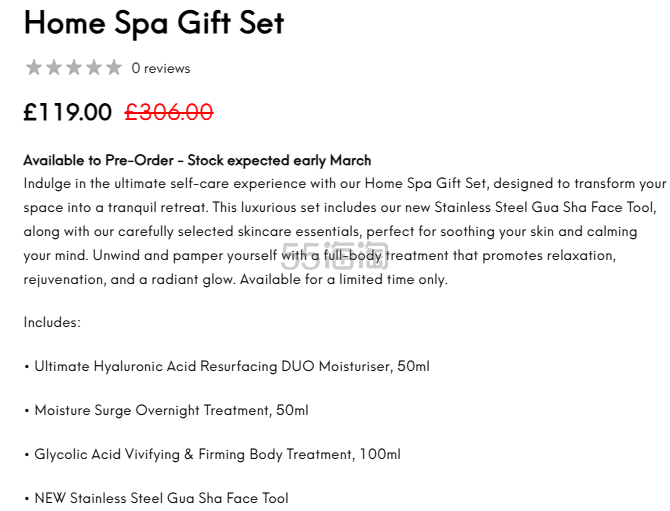
Task: Click the crossed-out £306.00 price
Action: (169, 112)
